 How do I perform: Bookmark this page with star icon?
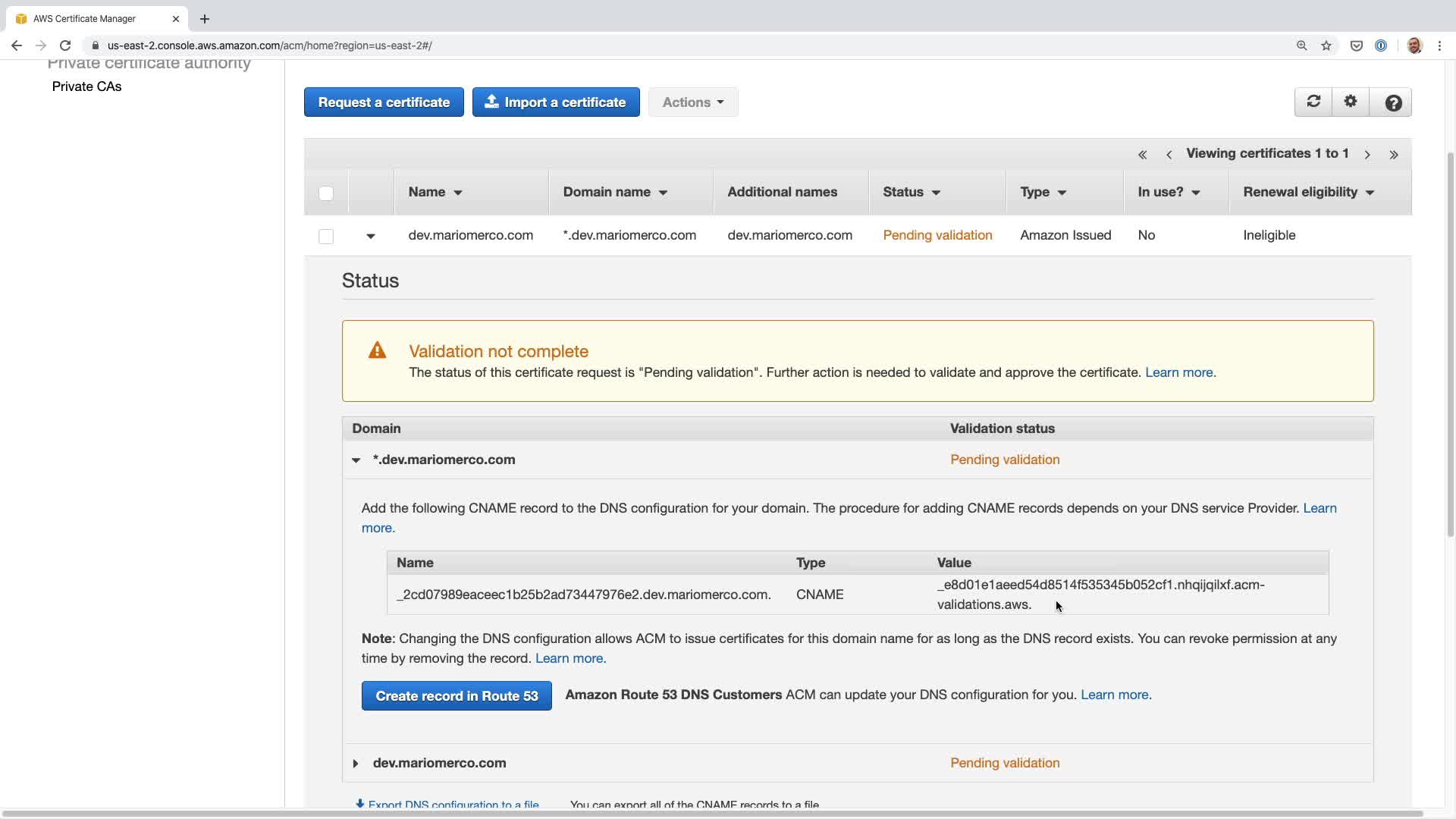[1326, 45]
